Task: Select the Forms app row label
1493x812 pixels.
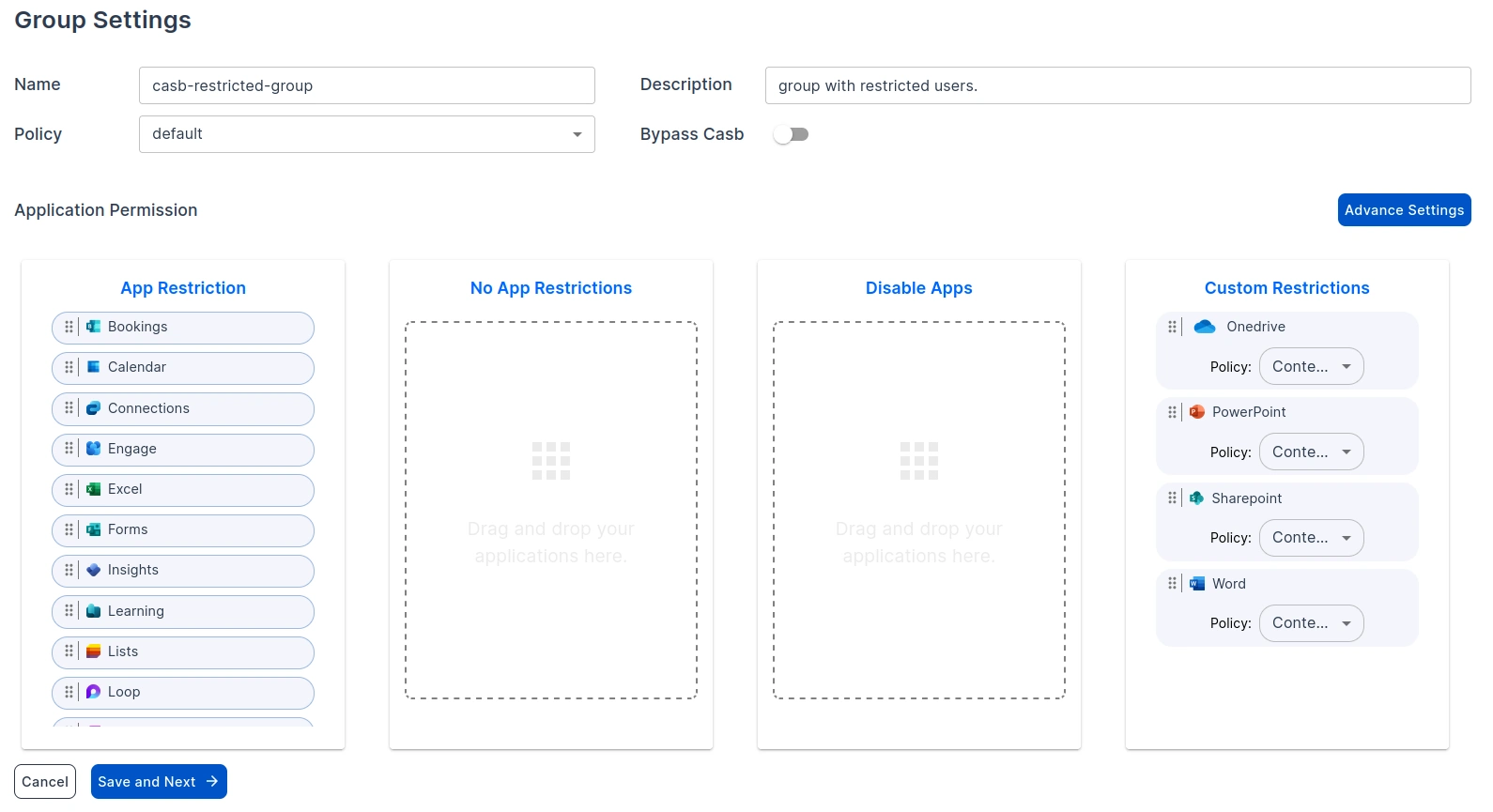Action: [x=128, y=529]
